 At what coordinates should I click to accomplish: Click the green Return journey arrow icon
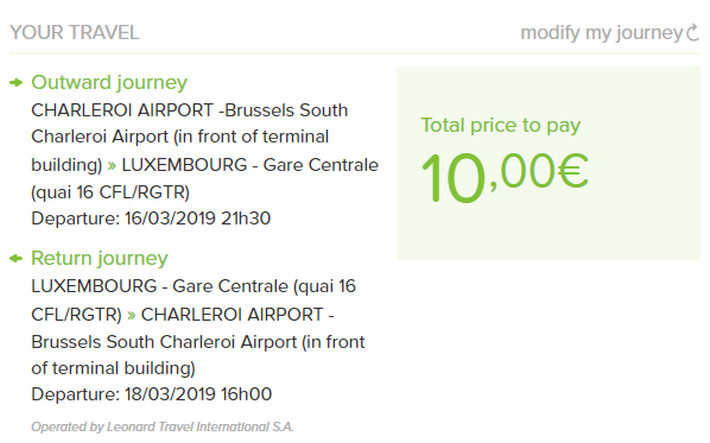(x=17, y=259)
